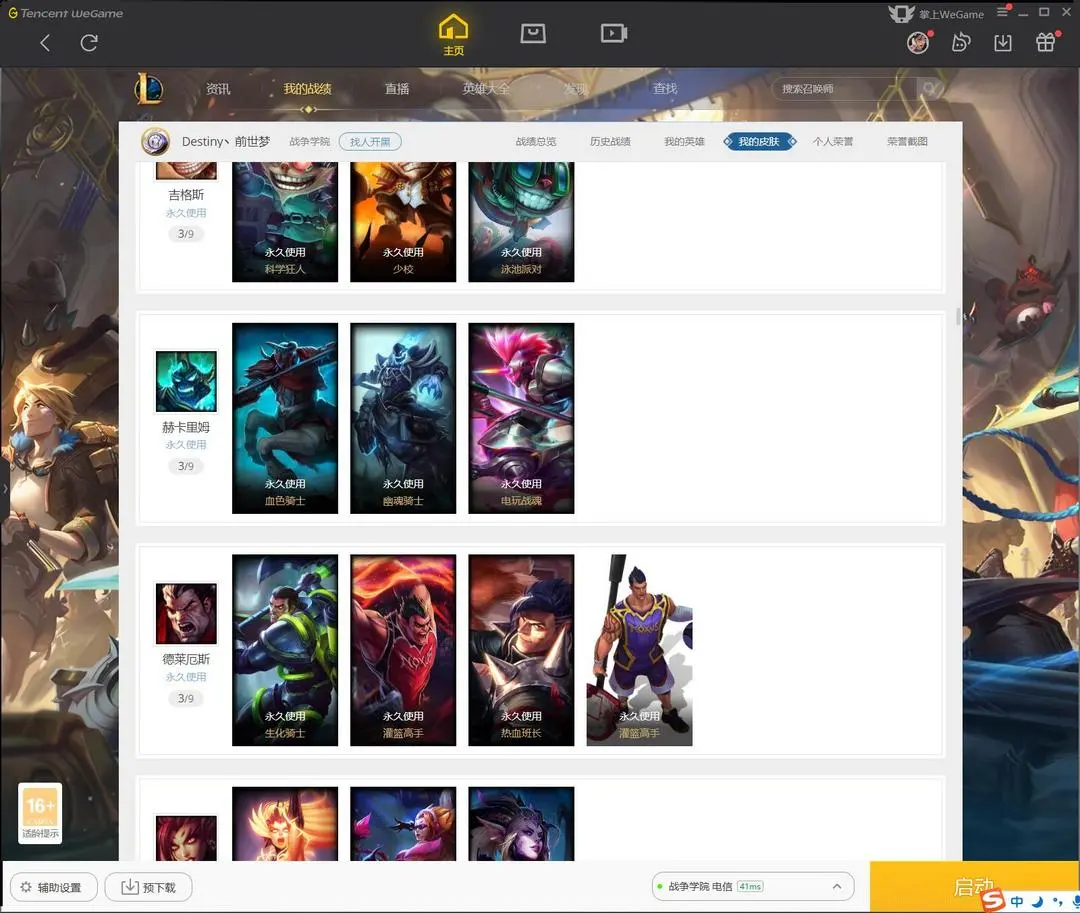This screenshot has width=1080, height=913.
Task: Select the 生化骑士 skin card
Action: click(285, 650)
